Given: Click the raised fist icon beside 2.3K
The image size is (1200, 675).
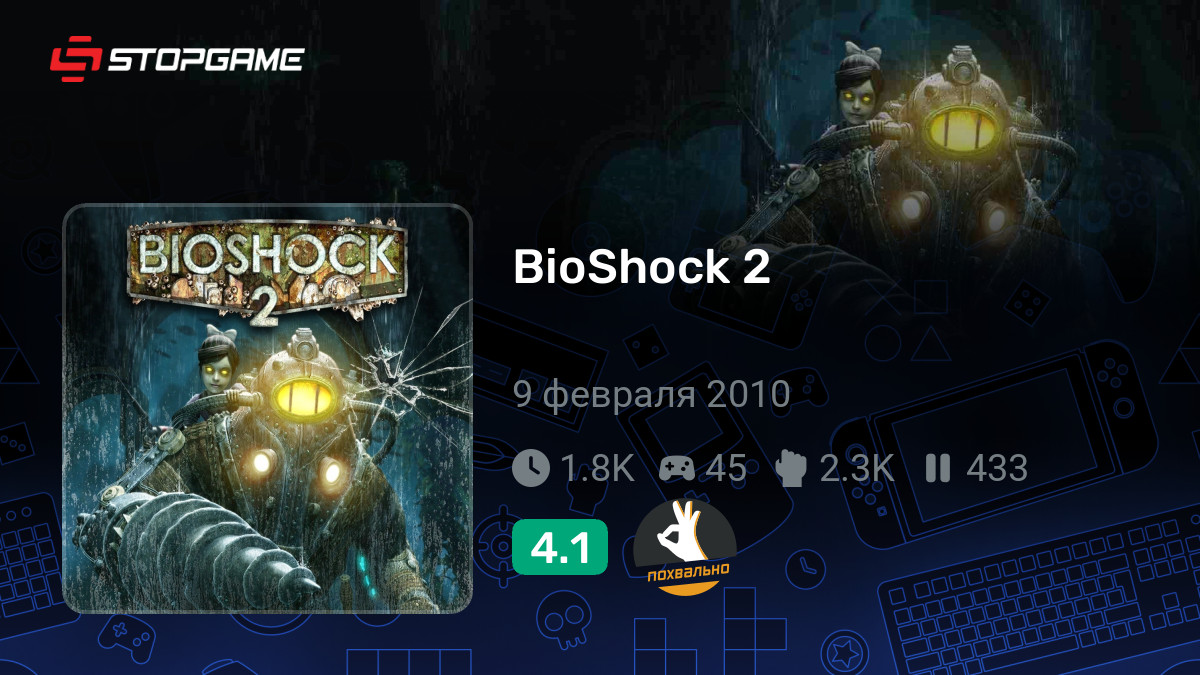Looking at the screenshot, I should click(792, 468).
